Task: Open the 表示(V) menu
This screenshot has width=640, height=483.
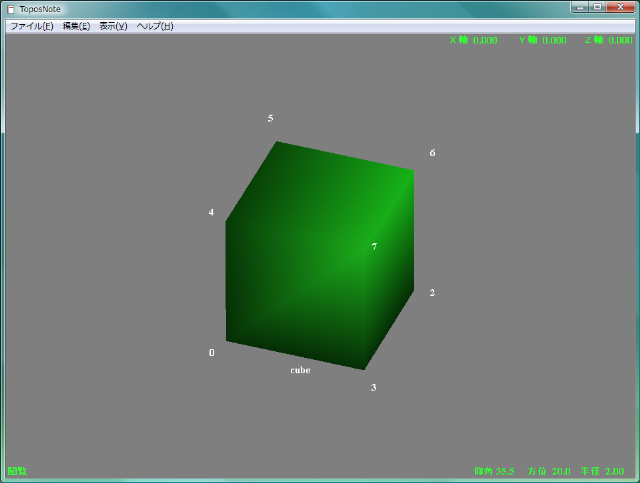Action: [113, 26]
